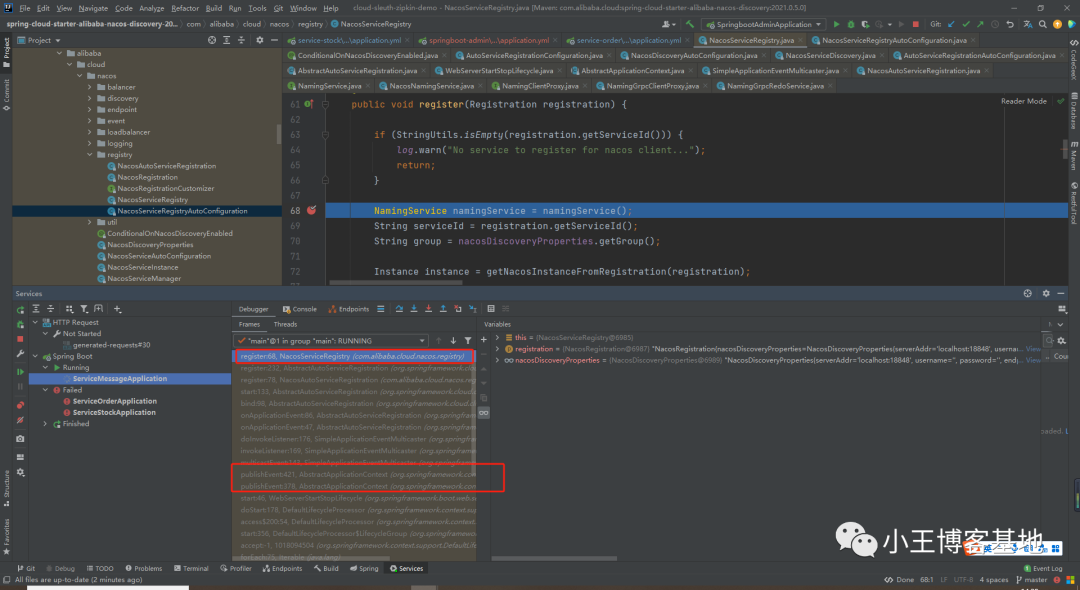Expand all services in Services toolbar
The width and height of the screenshot is (1080, 590).
tap(36, 309)
